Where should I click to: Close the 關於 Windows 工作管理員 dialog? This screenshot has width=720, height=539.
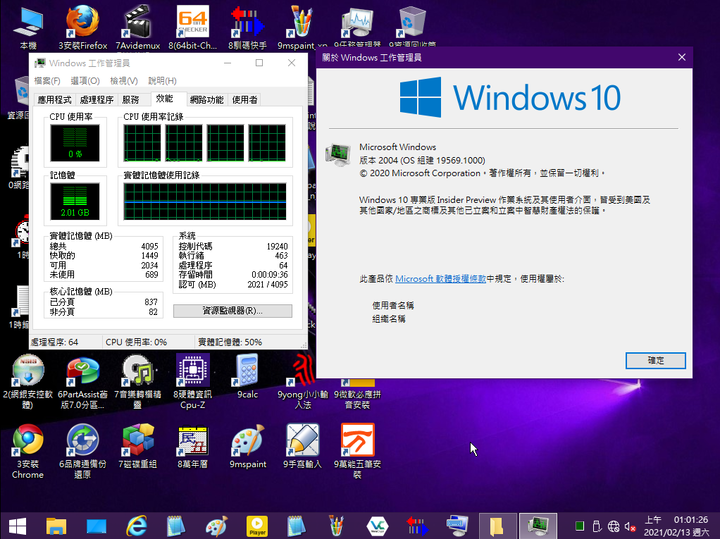coord(682,57)
